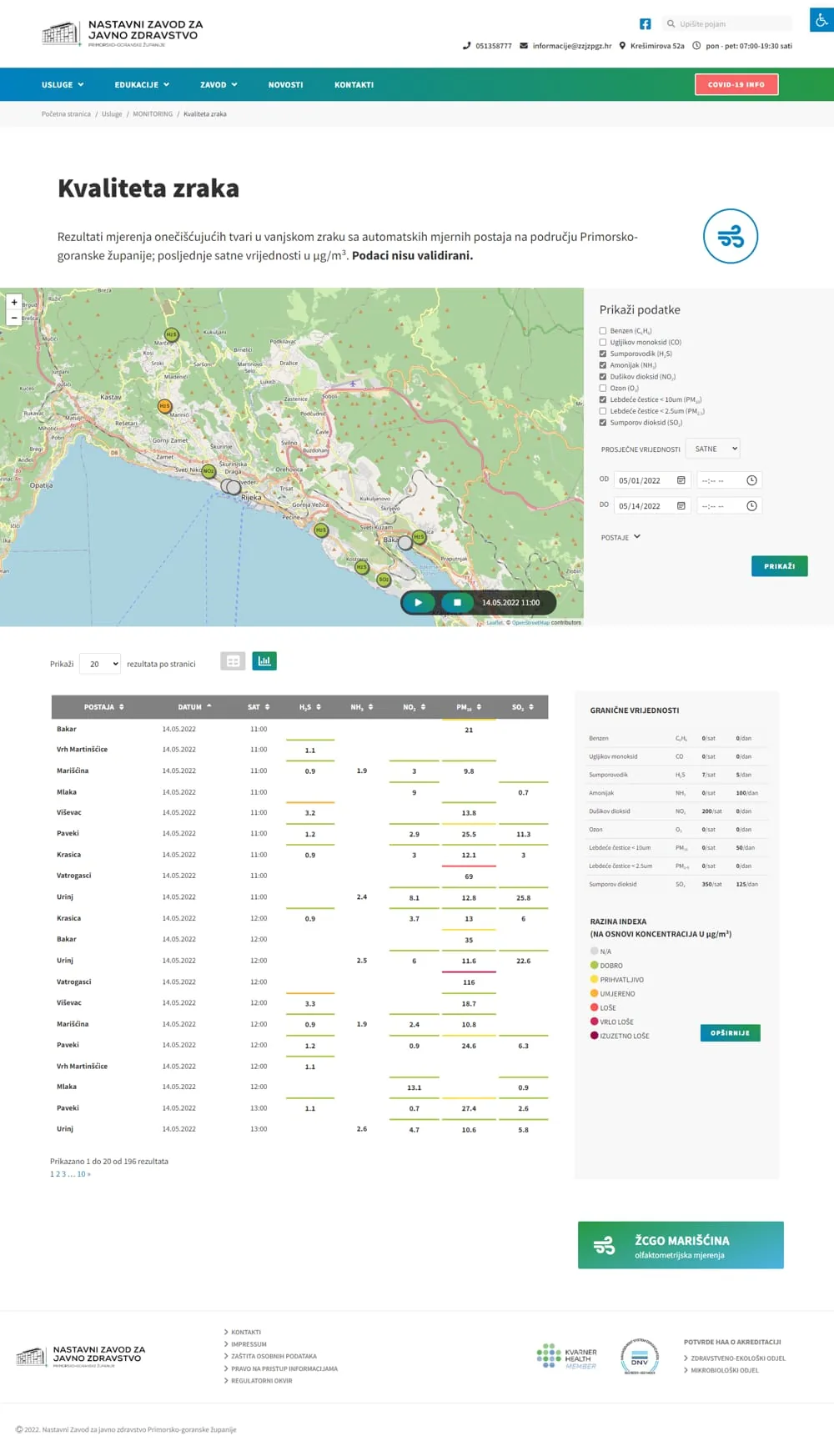Sort the table by POSTAJA column

[x=103, y=707]
